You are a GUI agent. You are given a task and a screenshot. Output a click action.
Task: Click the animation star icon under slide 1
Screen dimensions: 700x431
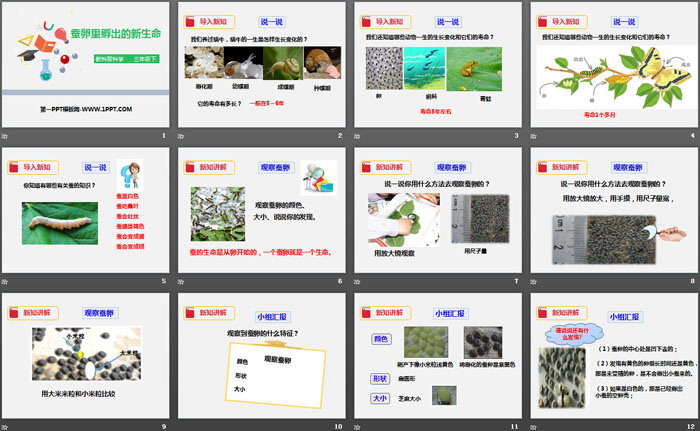[x=5, y=136]
